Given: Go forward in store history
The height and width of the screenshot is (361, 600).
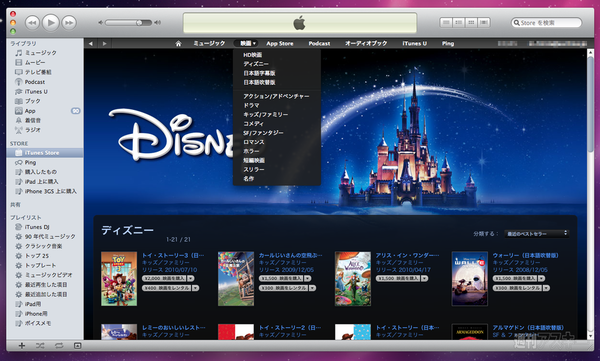Looking at the screenshot, I should click(104, 43).
